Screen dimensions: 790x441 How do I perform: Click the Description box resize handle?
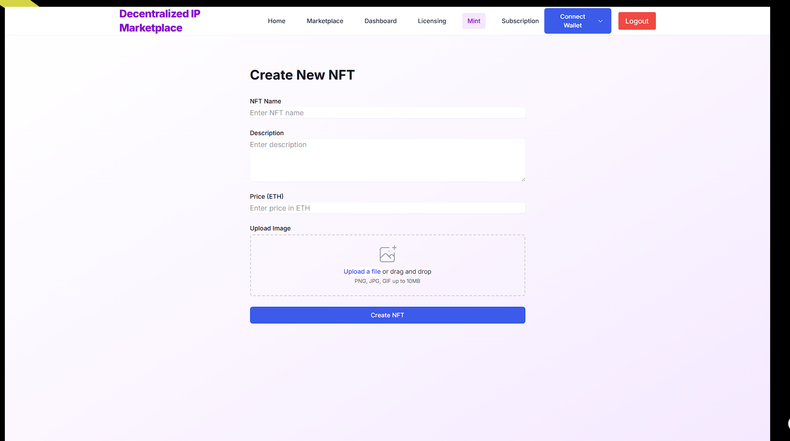pyautogui.click(x=522, y=179)
